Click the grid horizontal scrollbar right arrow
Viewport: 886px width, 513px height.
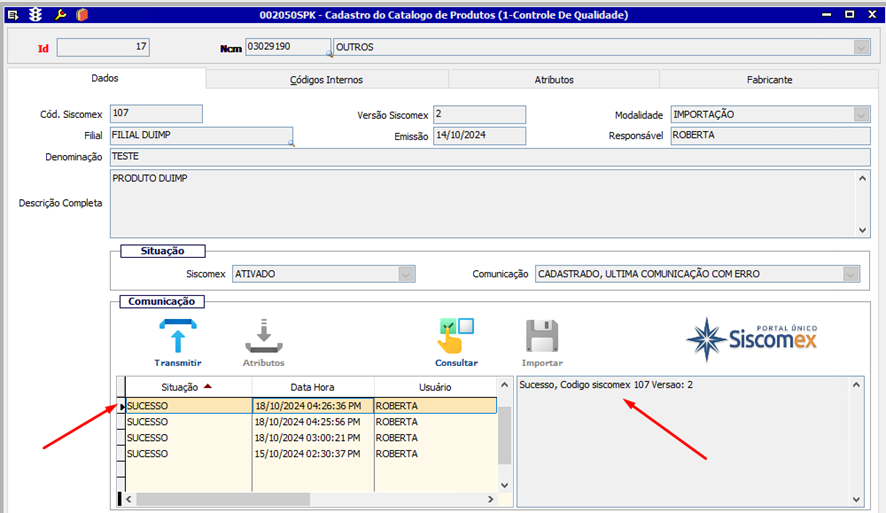click(490, 499)
